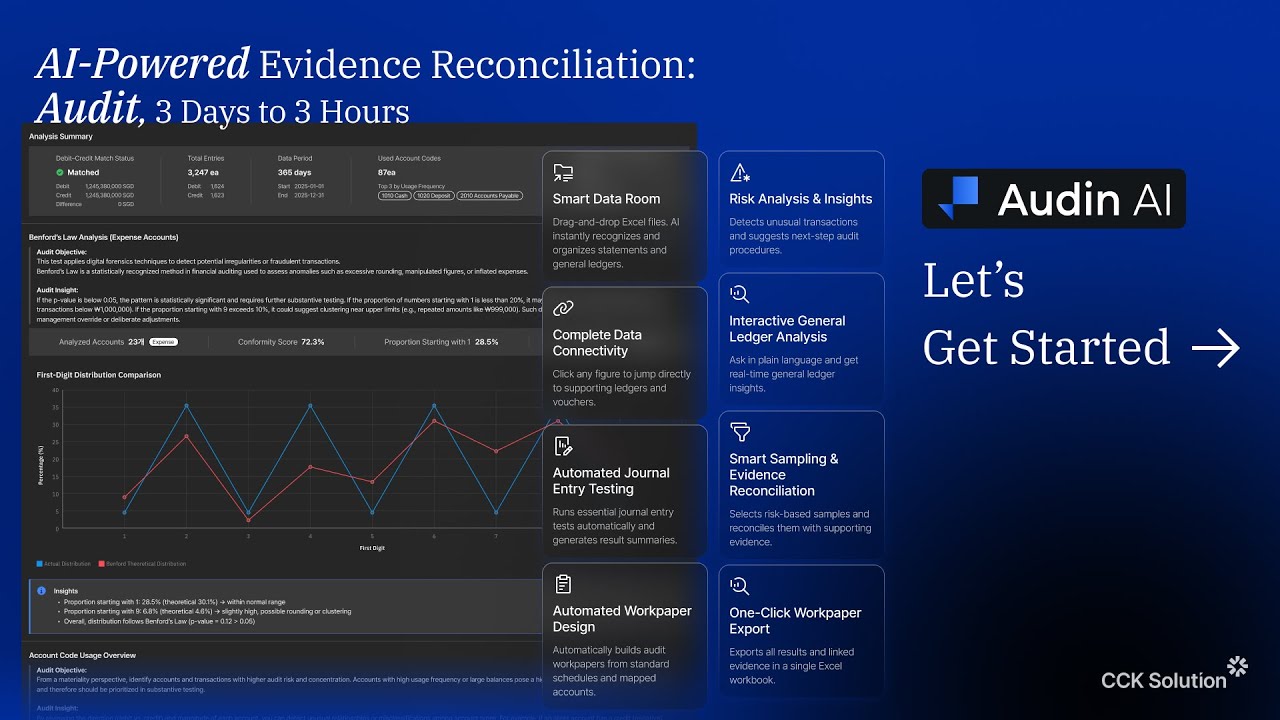Click the blue line peak at digit 2
Screen dimensions: 1280x720
[x=186, y=405]
